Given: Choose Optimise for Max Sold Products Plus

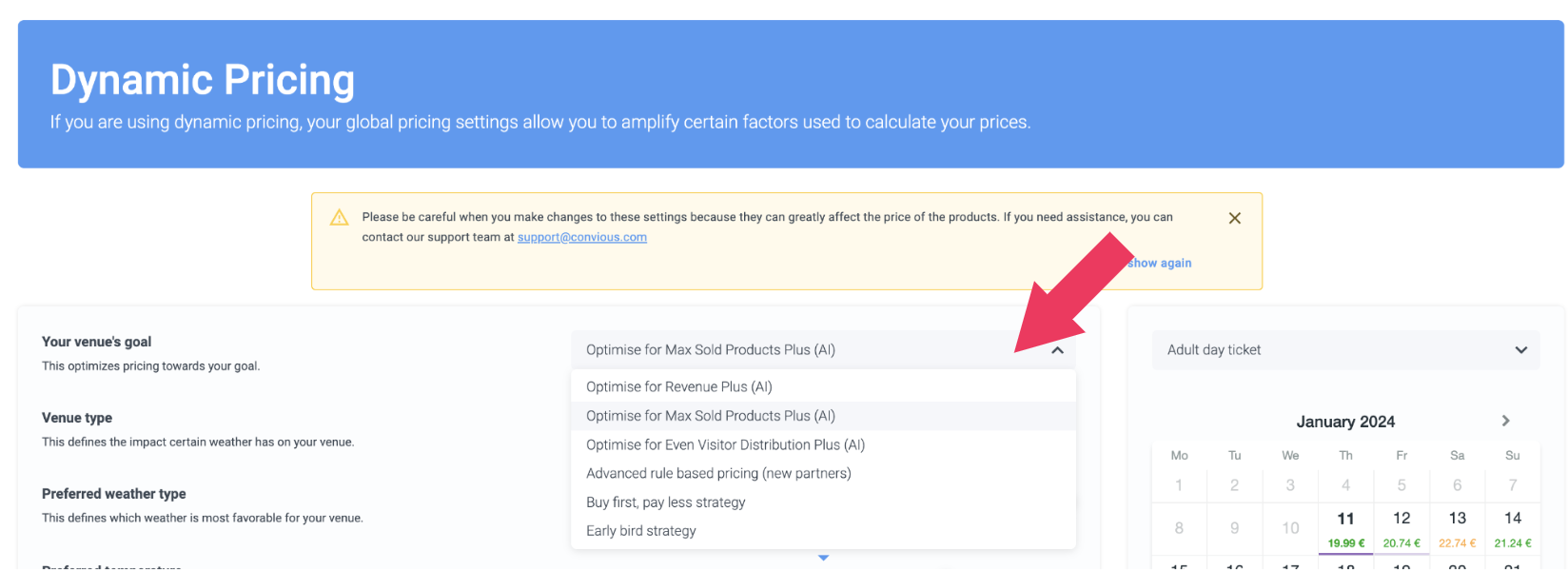Looking at the screenshot, I should coord(711,416).
